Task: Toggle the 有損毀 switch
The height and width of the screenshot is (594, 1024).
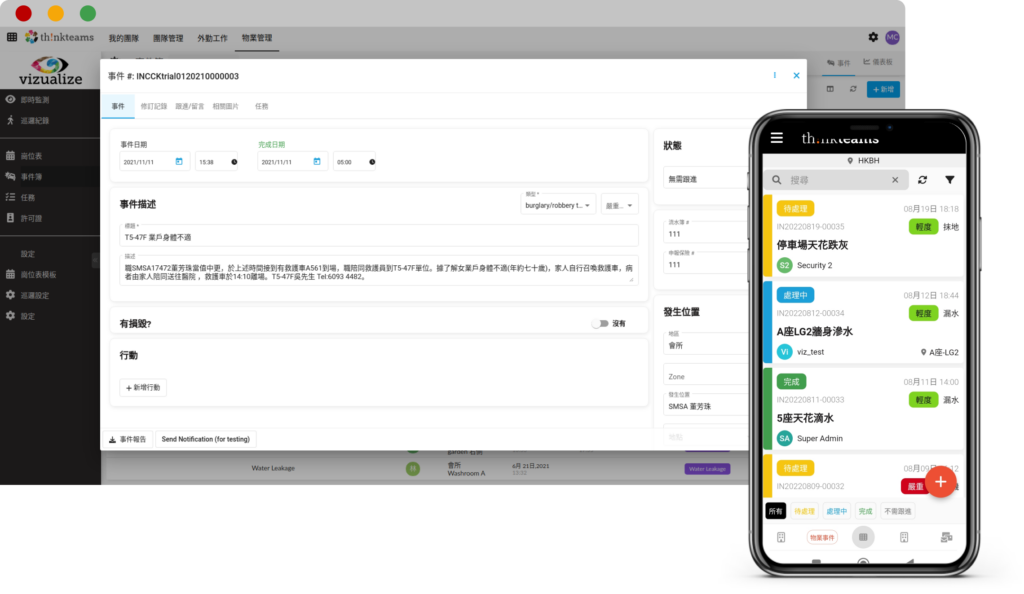Action: [x=599, y=324]
